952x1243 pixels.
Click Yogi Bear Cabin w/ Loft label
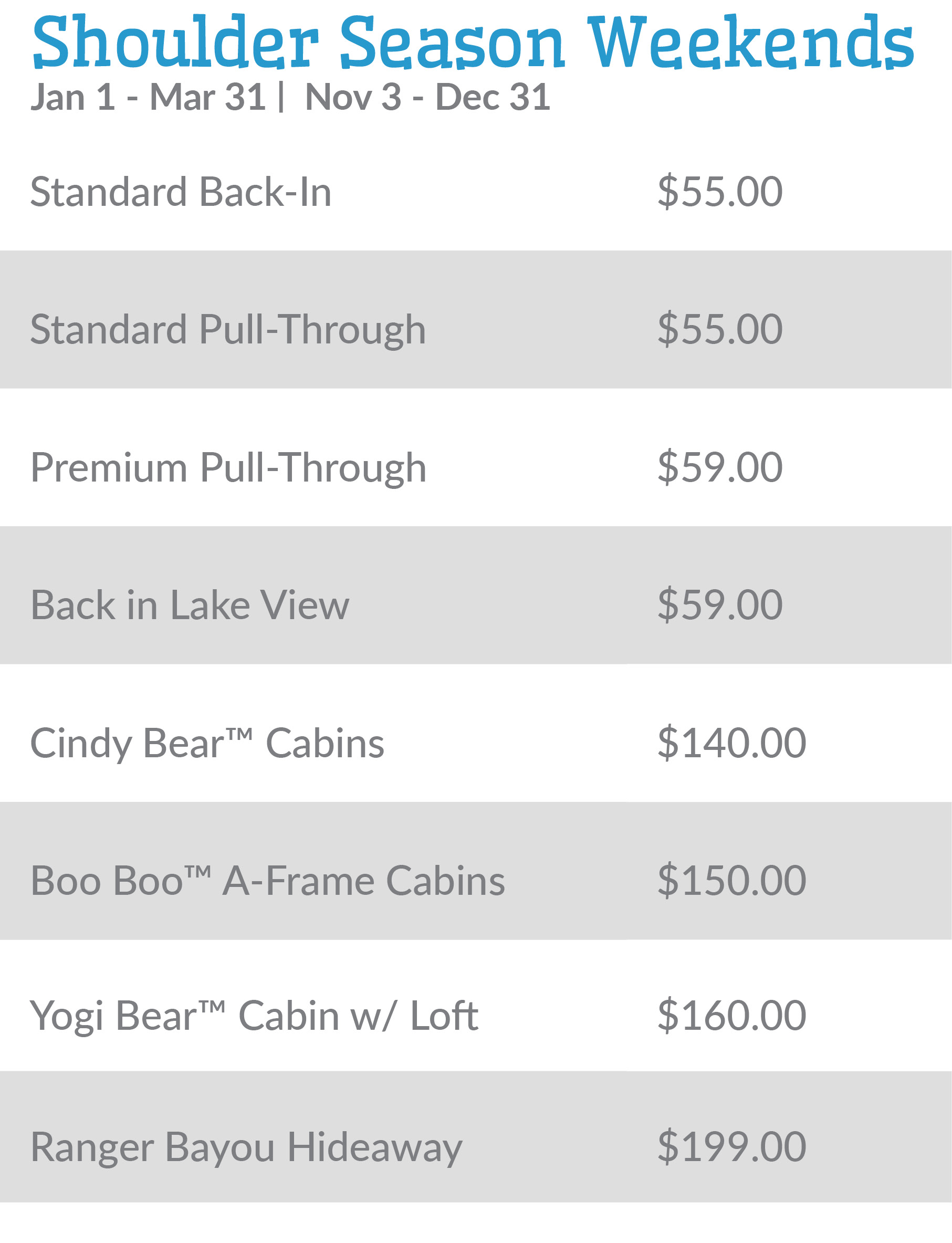(x=254, y=1016)
